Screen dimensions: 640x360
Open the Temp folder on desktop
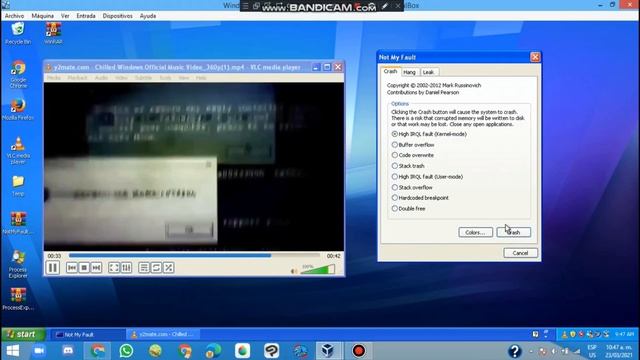coord(18,186)
